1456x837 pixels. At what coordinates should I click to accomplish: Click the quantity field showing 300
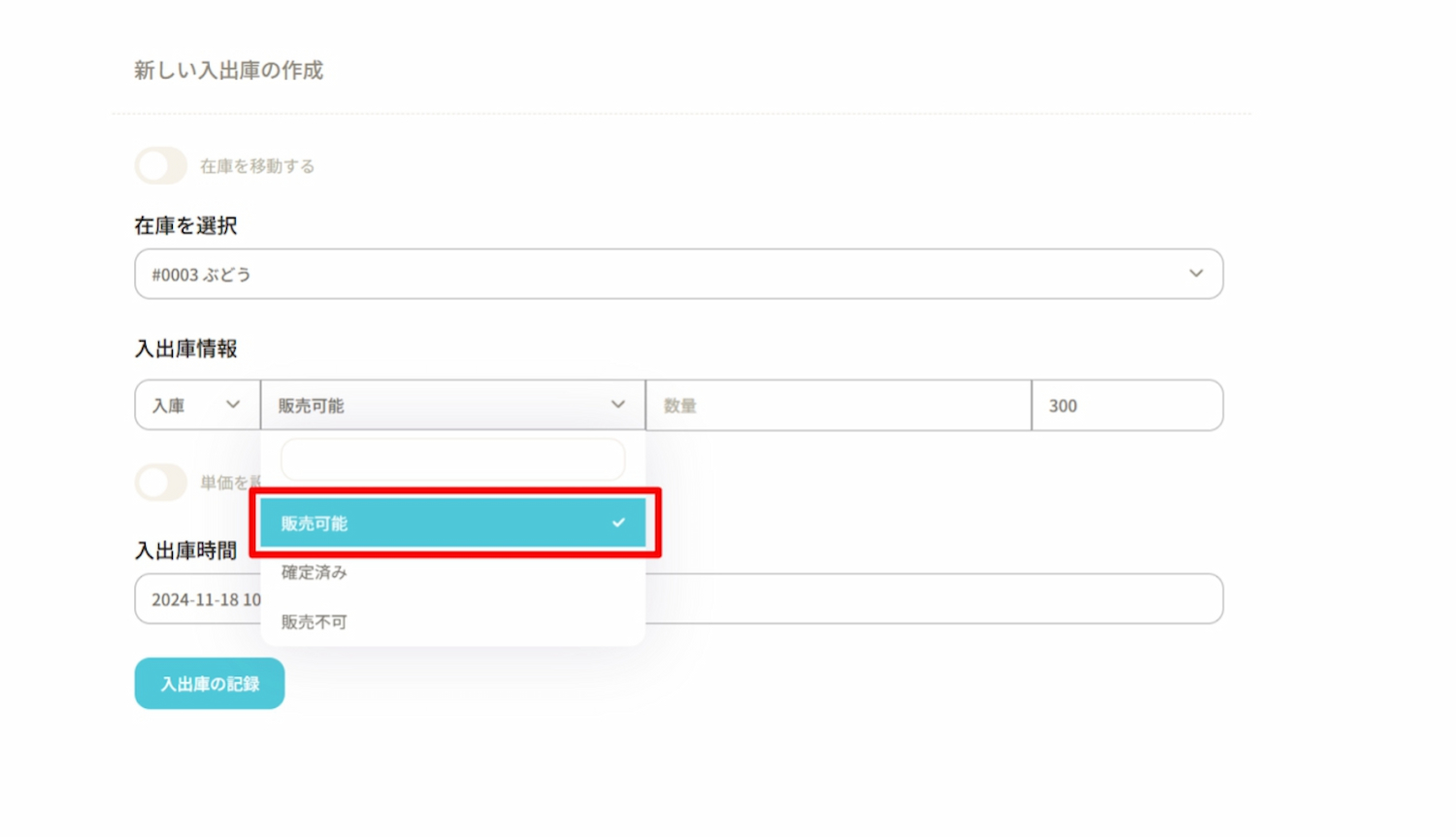(x=1126, y=406)
